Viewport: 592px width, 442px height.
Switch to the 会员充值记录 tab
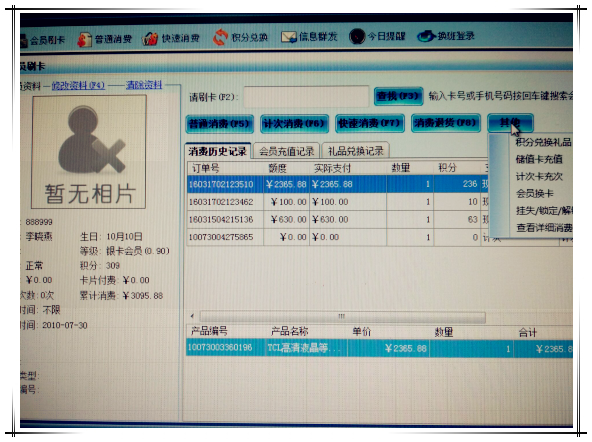[x=287, y=151]
